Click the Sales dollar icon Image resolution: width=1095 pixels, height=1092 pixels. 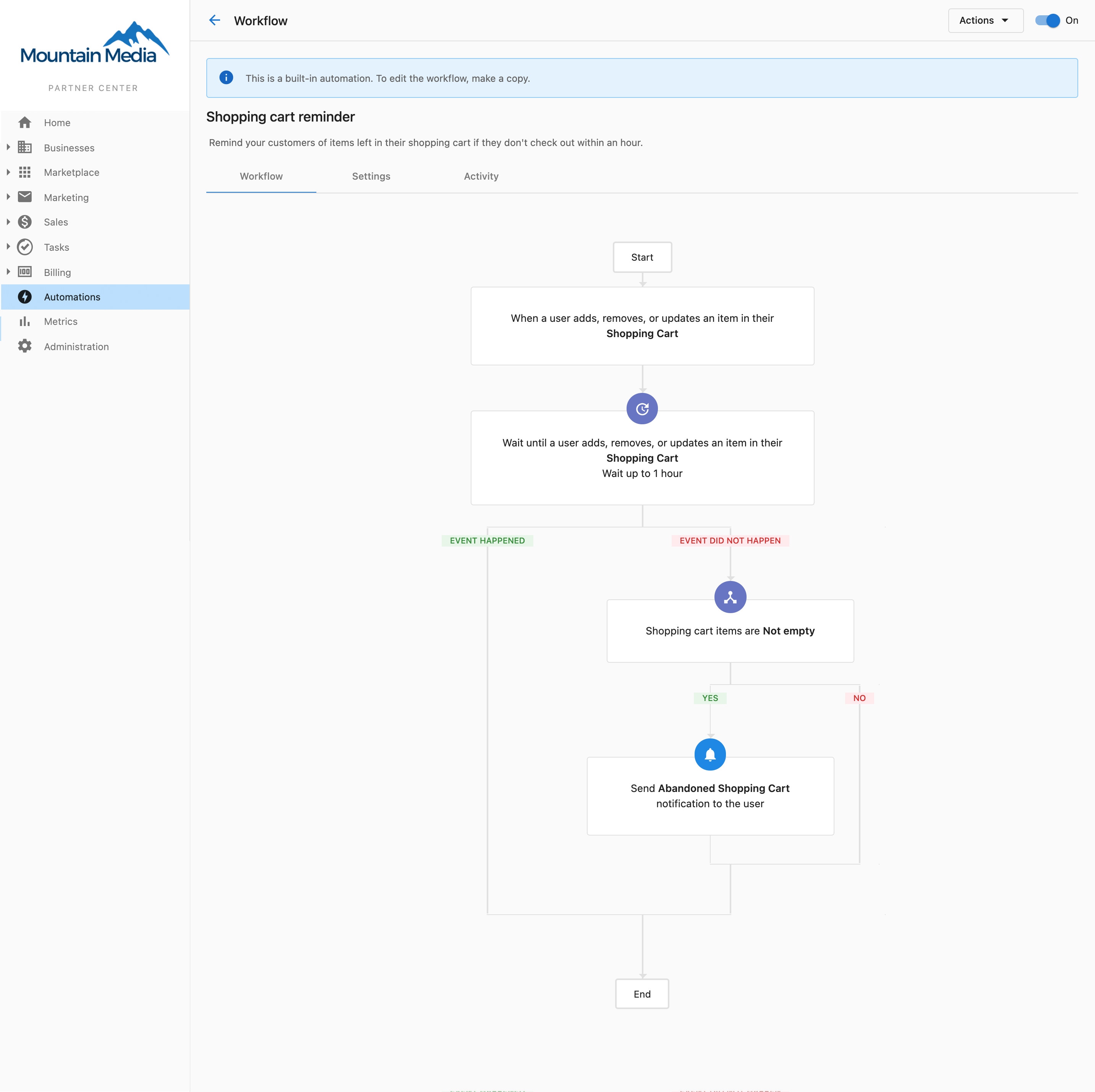point(24,222)
